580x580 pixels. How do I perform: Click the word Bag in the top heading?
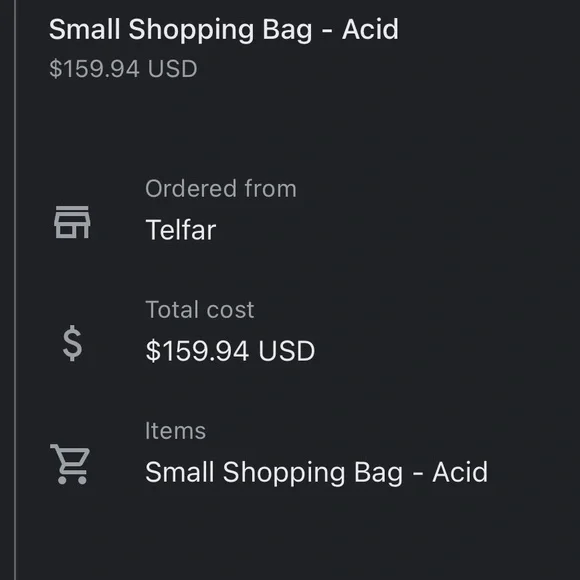click(287, 30)
